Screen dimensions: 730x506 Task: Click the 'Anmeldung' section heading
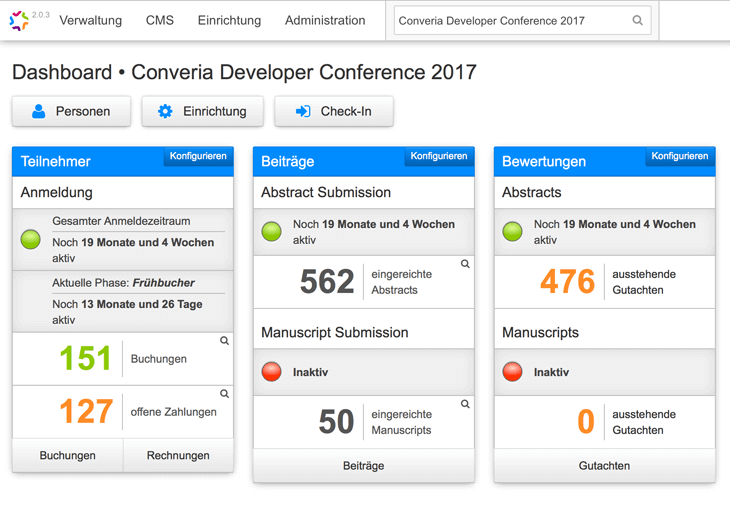pos(56,192)
